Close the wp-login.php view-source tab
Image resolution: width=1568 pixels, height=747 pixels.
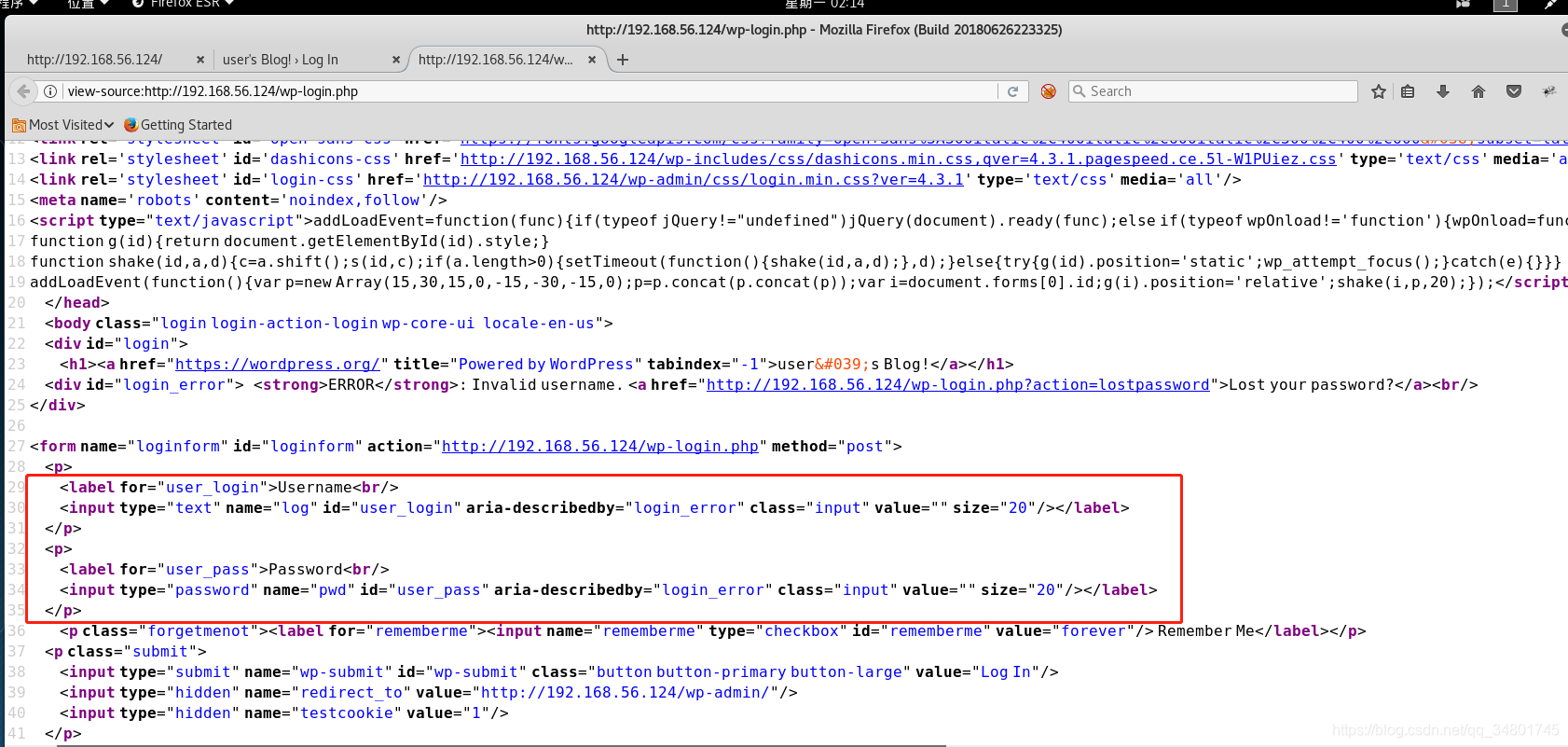coord(592,60)
